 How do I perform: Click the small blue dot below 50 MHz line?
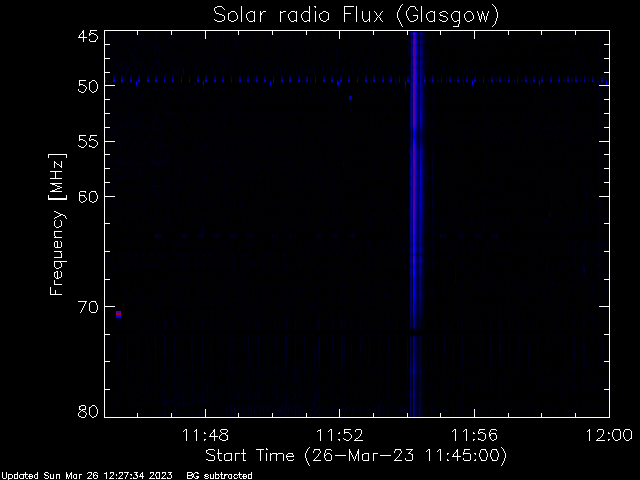(351, 98)
